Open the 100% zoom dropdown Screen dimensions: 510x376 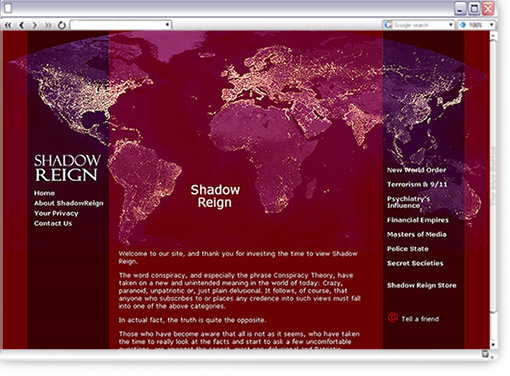tap(491, 25)
